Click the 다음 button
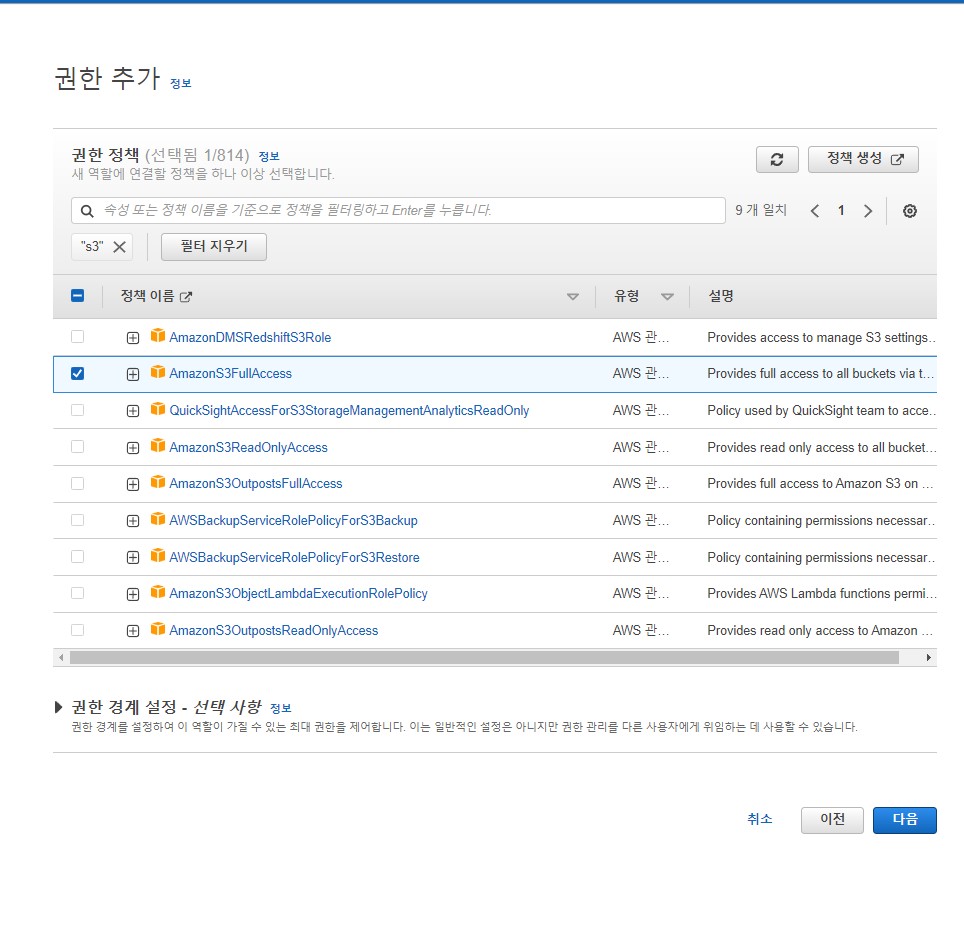The height and width of the screenshot is (946, 964). [904, 820]
